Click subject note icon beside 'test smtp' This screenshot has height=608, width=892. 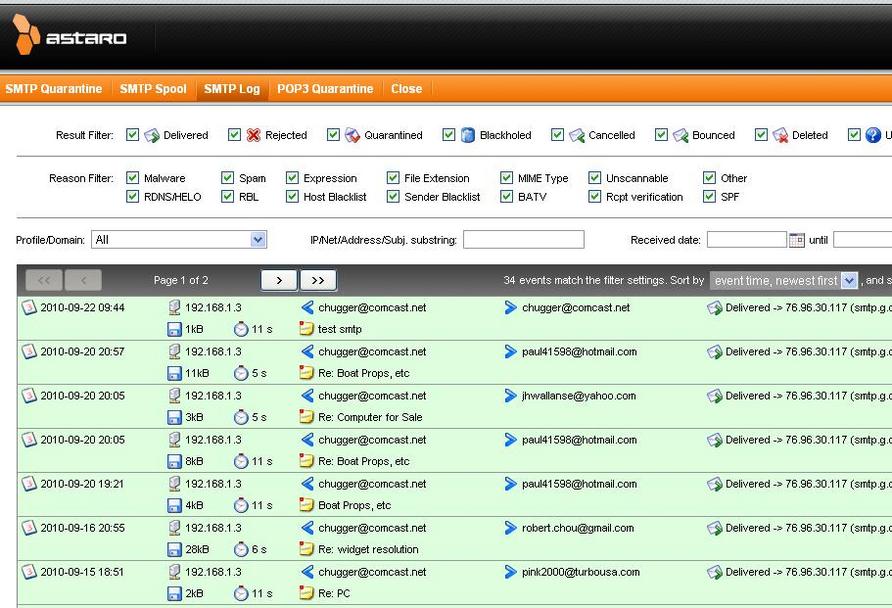coord(308,329)
